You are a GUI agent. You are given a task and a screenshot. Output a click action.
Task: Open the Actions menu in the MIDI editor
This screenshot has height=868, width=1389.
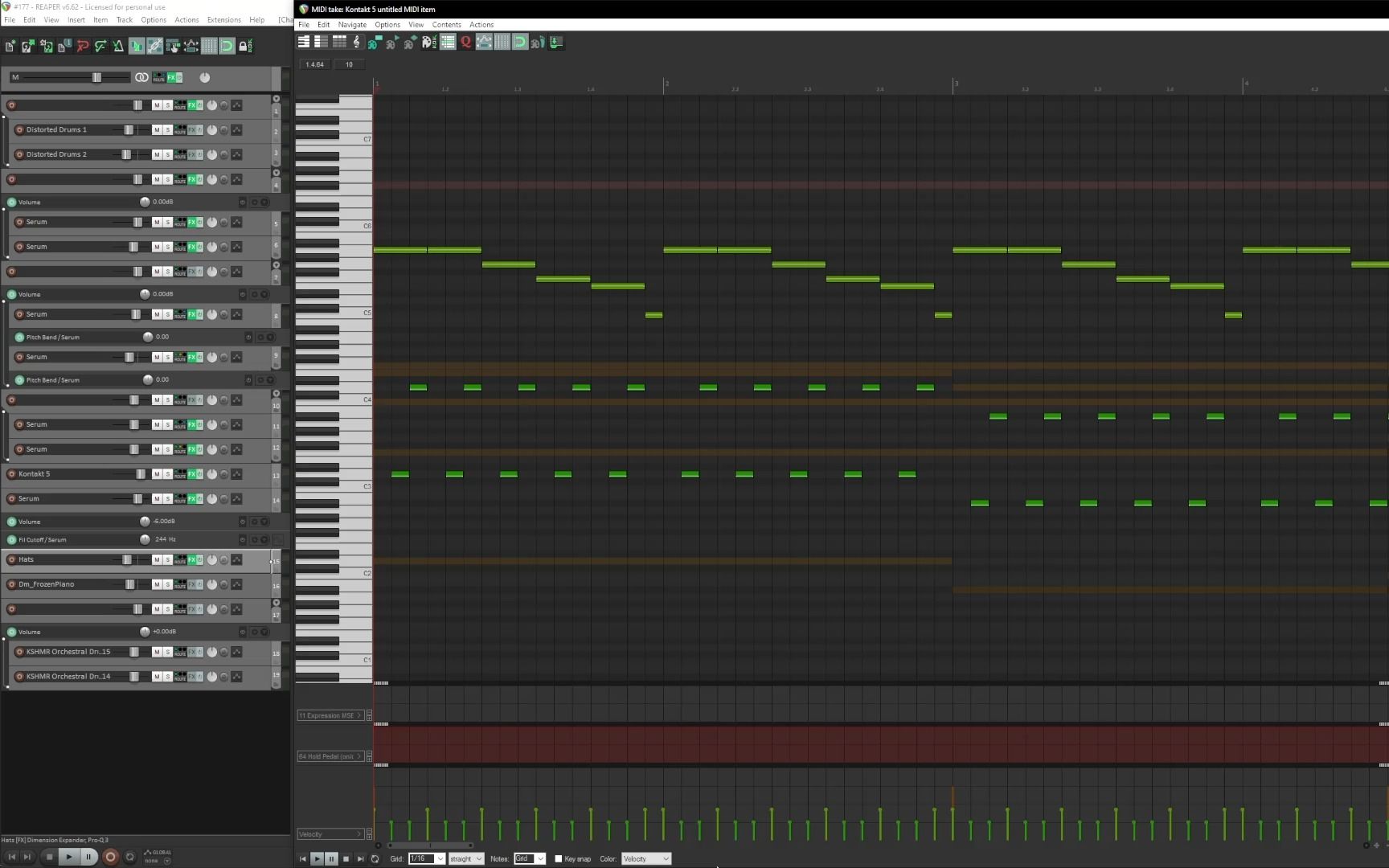point(481,25)
